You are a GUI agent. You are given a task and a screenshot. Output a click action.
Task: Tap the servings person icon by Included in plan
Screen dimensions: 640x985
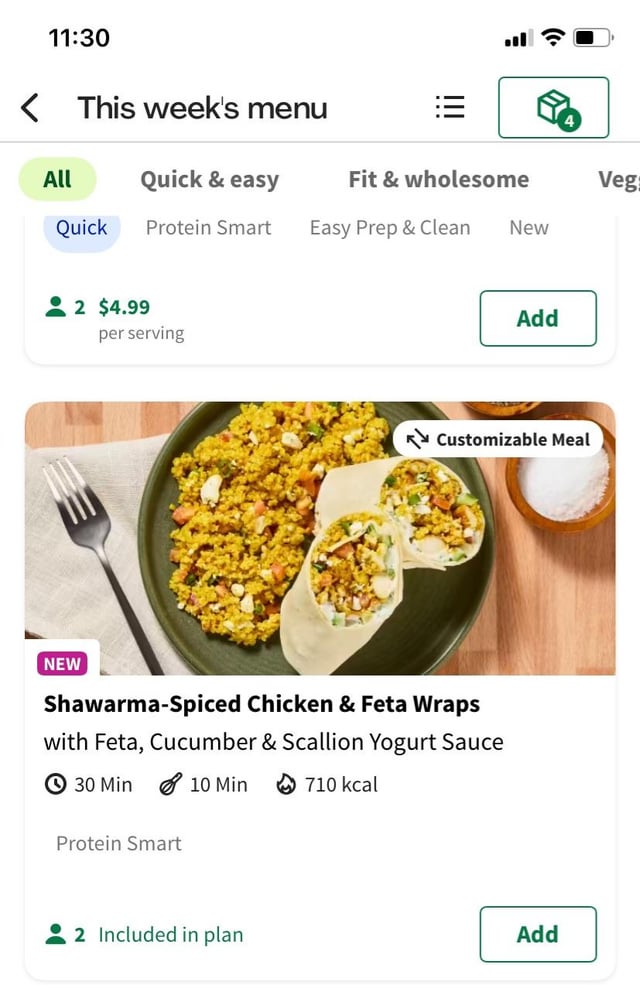pos(56,935)
